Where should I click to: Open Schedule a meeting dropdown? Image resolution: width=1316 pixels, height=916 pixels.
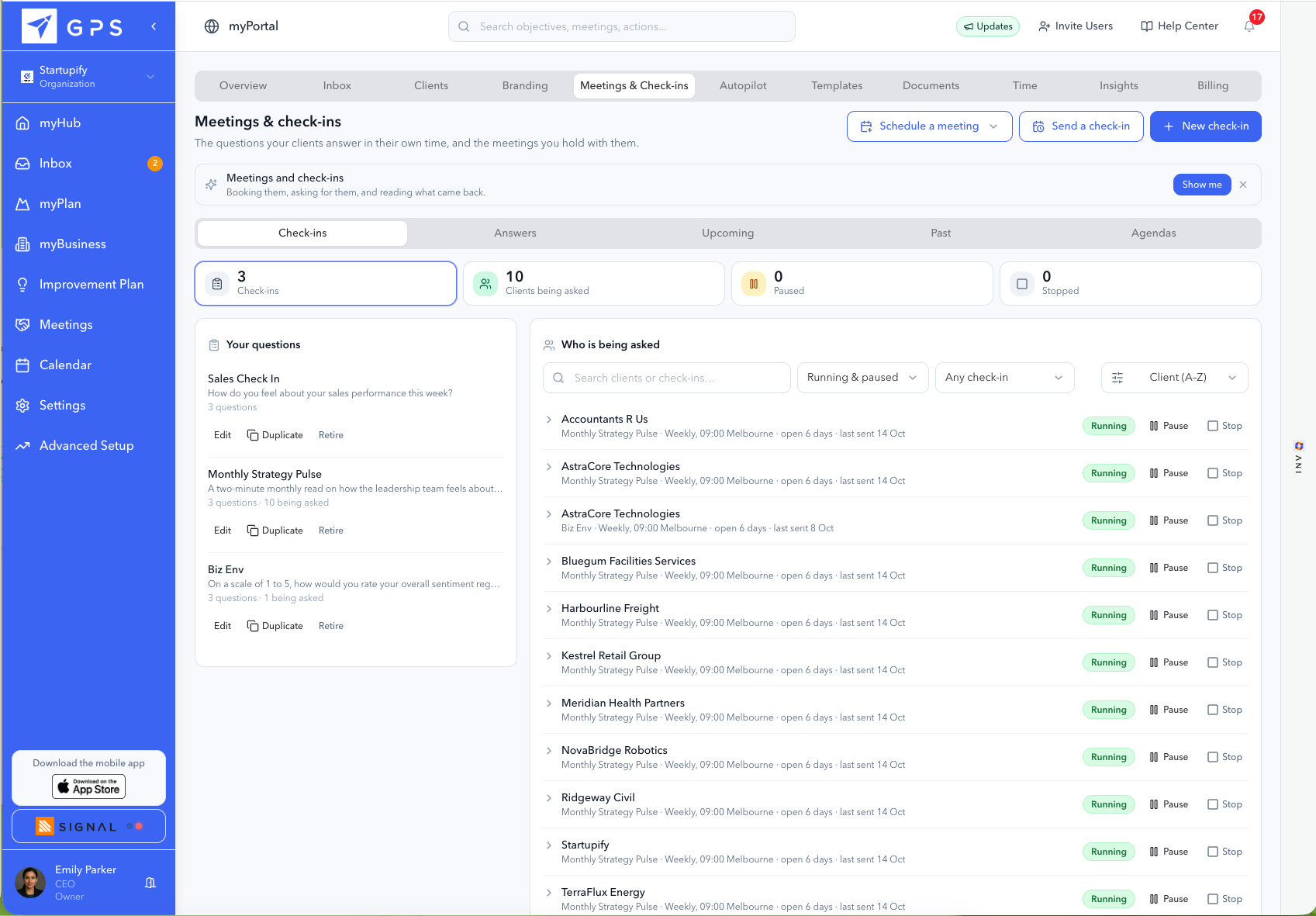(929, 126)
